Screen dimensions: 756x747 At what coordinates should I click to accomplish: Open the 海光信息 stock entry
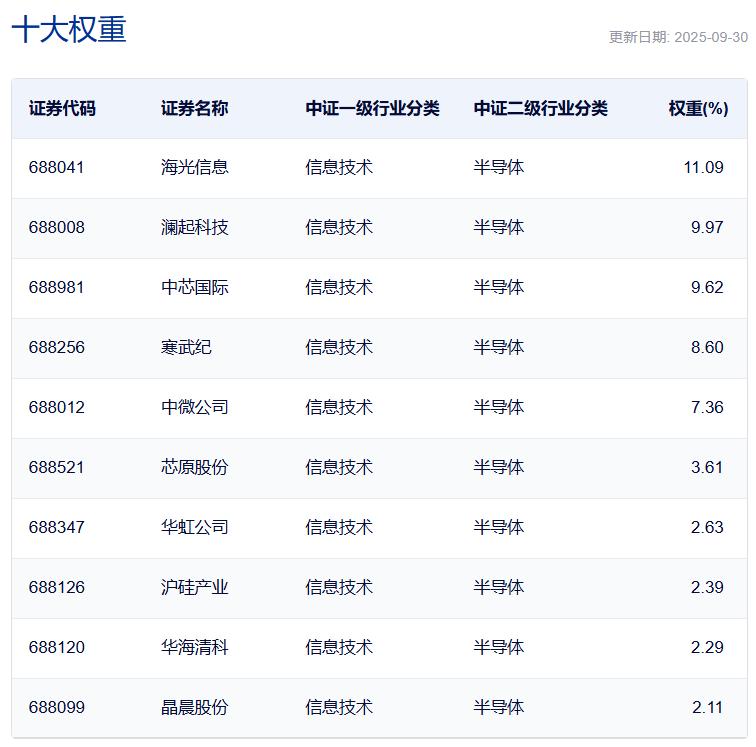[x=194, y=167]
